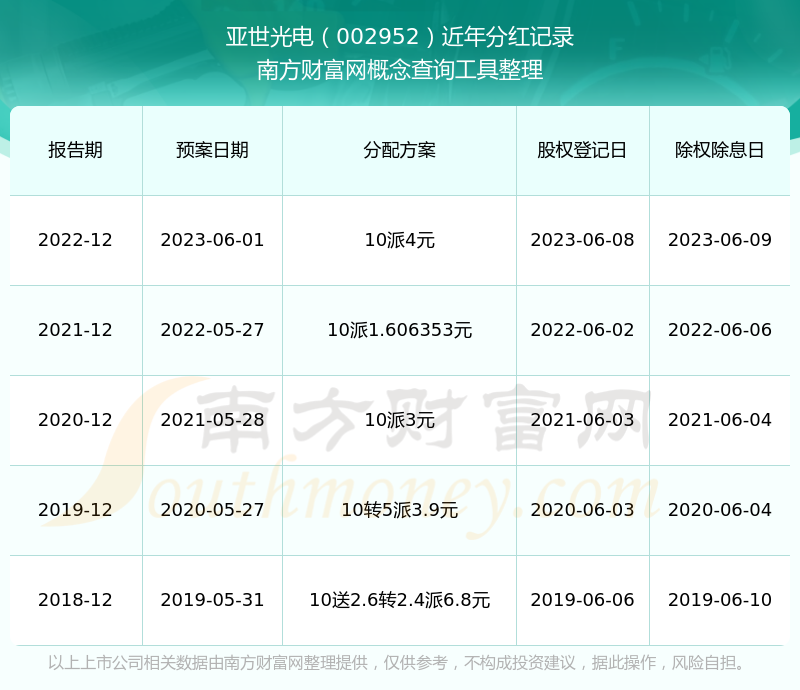The height and width of the screenshot is (690, 800).
Task: Select the 报告期 column header
Action: [x=76, y=150]
